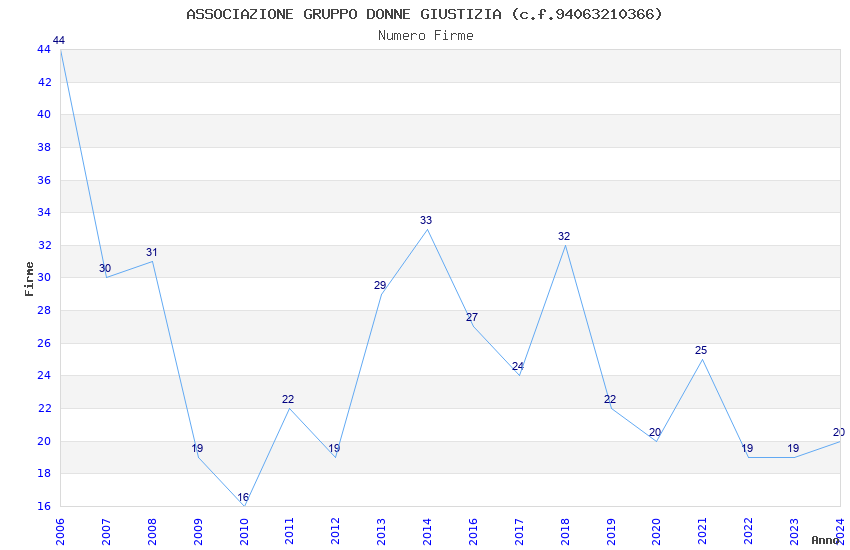Click the x-axis year label 2021
The image size is (850, 550).
tap(703, 531)
